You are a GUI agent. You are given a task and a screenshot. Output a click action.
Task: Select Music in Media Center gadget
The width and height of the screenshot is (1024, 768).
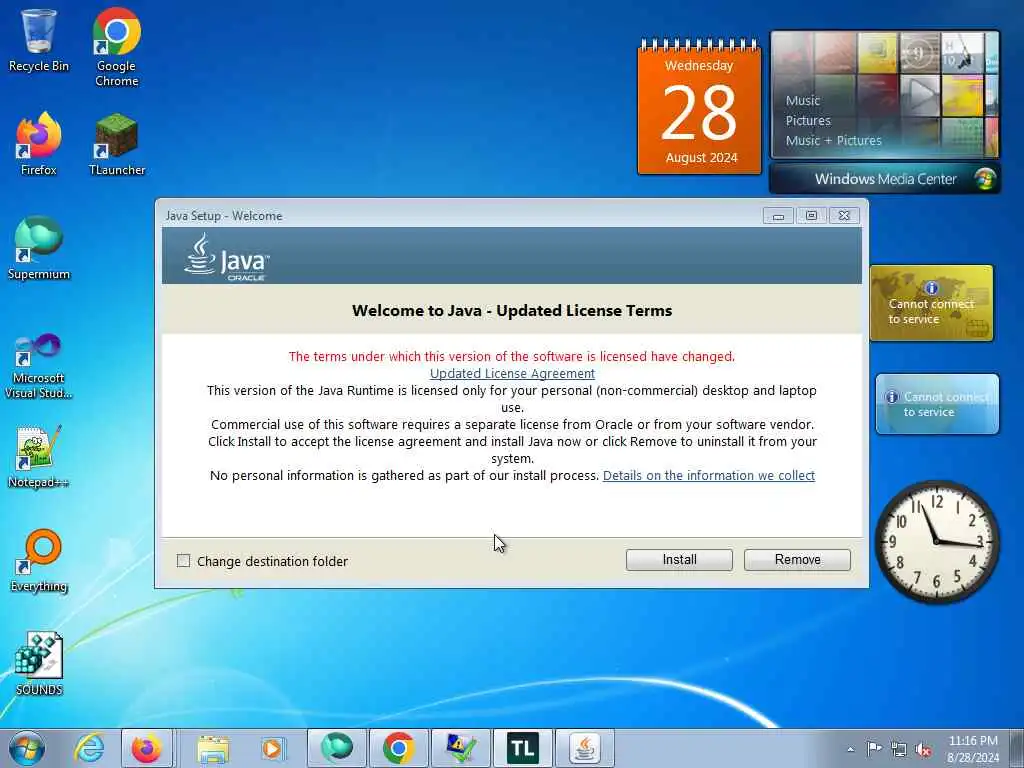[803, 101]
